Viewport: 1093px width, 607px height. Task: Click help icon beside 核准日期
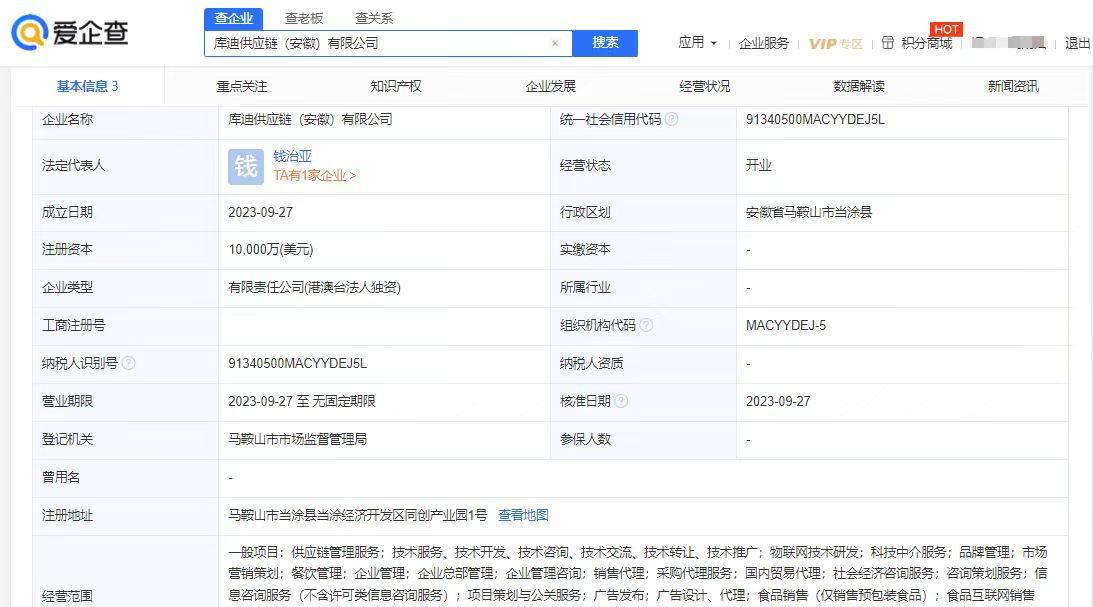point(621,401)
